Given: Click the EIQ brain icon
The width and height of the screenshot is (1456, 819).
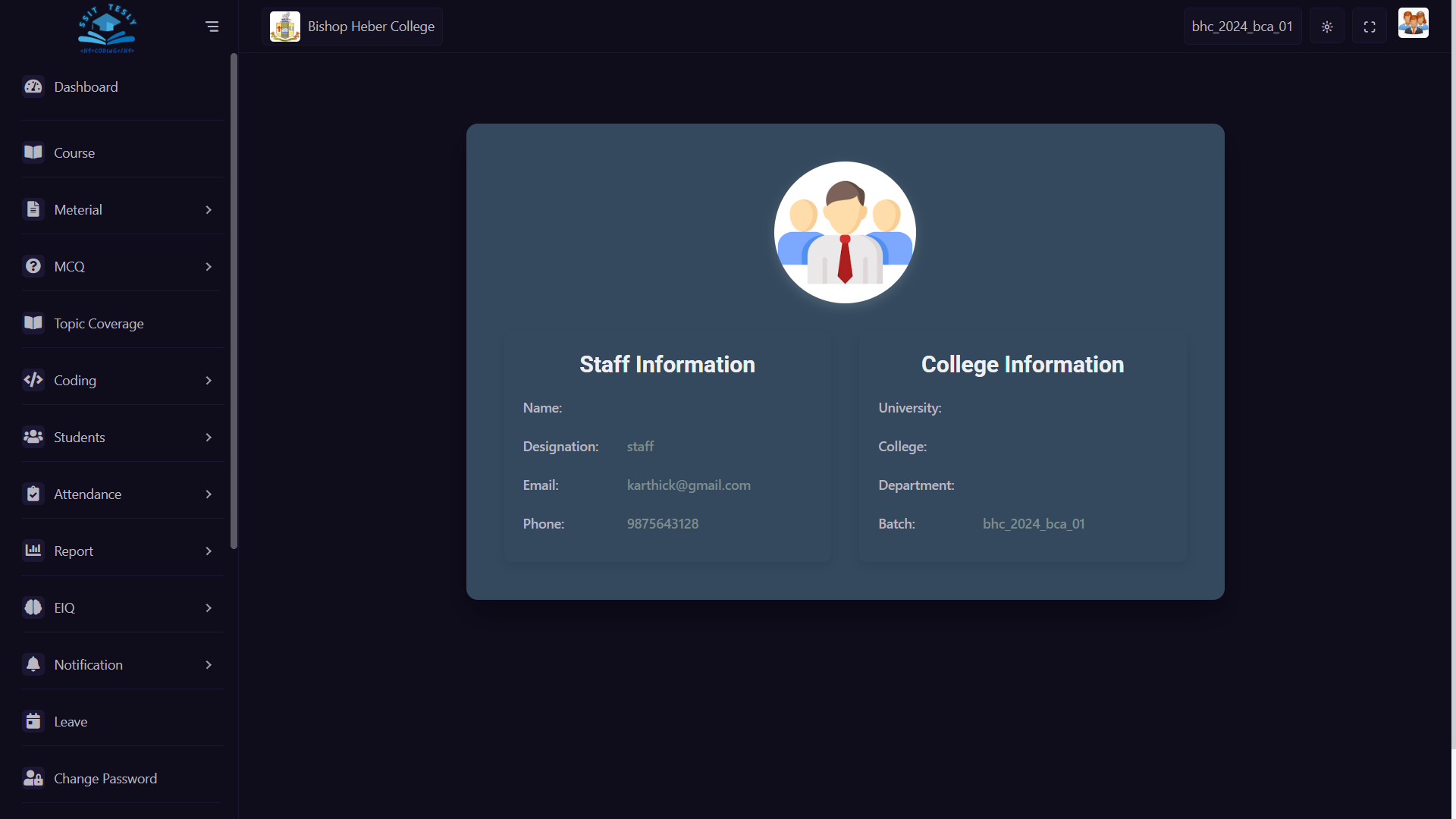Looking at the screenshot, I should click(33, 607).
